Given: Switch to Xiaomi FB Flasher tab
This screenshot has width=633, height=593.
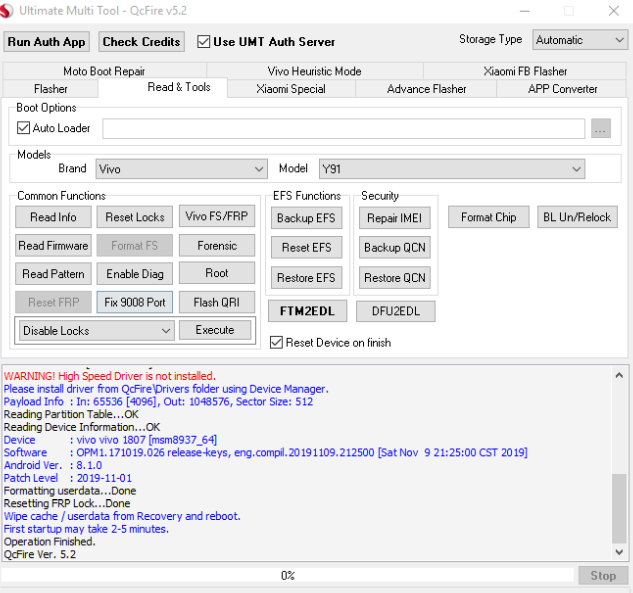Looking at the screenshot, I should coord(525,71).
